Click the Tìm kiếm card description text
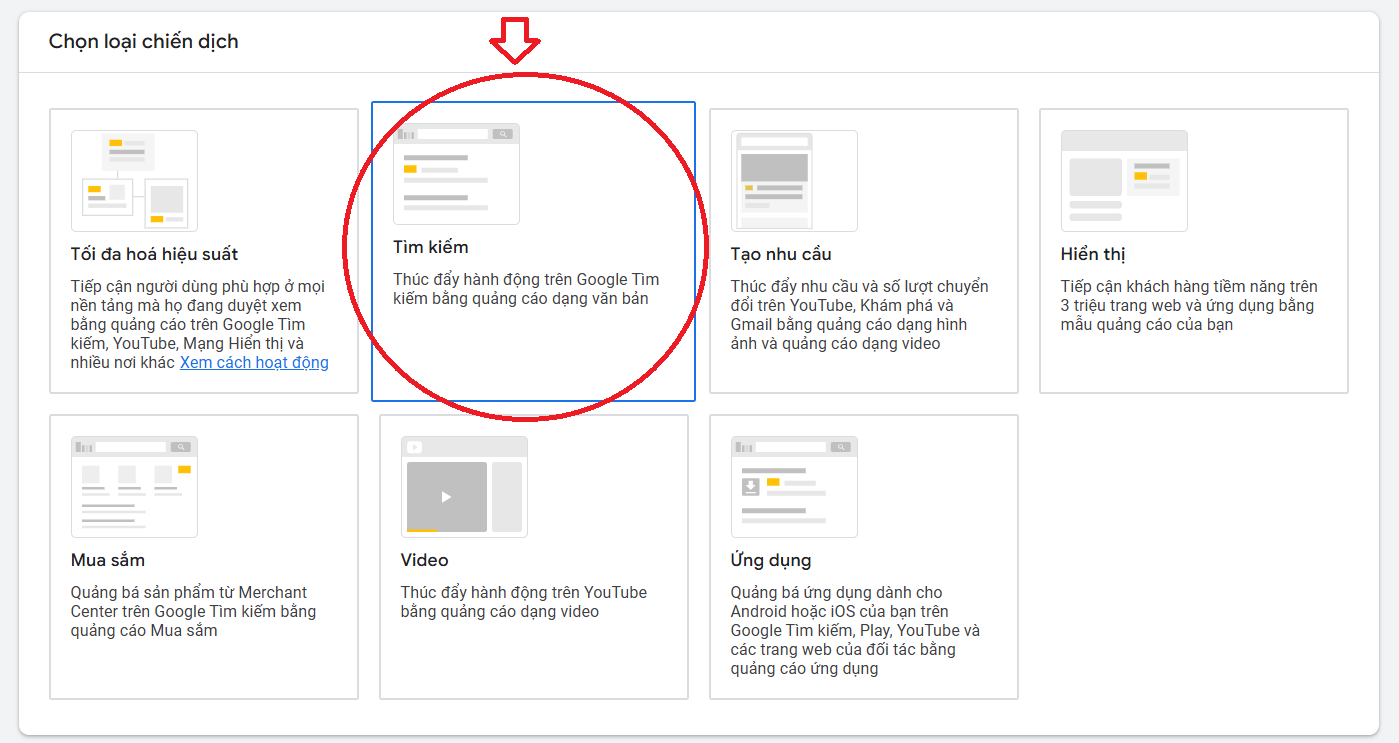 [x=527, y=289]
